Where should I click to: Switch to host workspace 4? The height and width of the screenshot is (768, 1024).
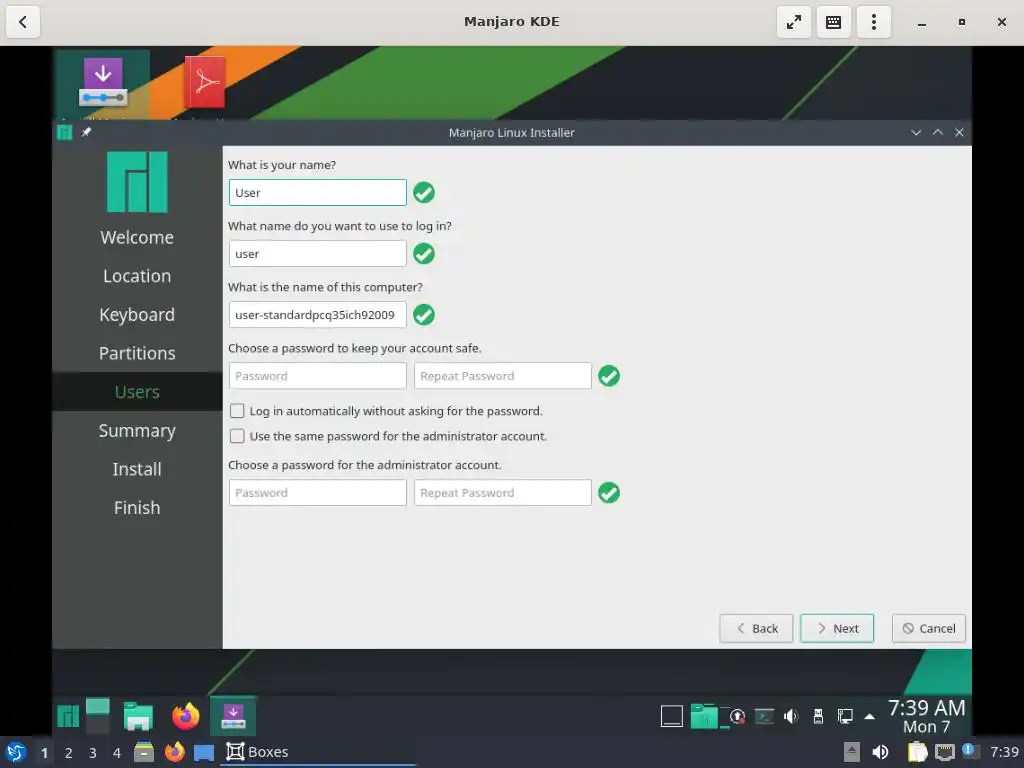(x=117, y=753)
